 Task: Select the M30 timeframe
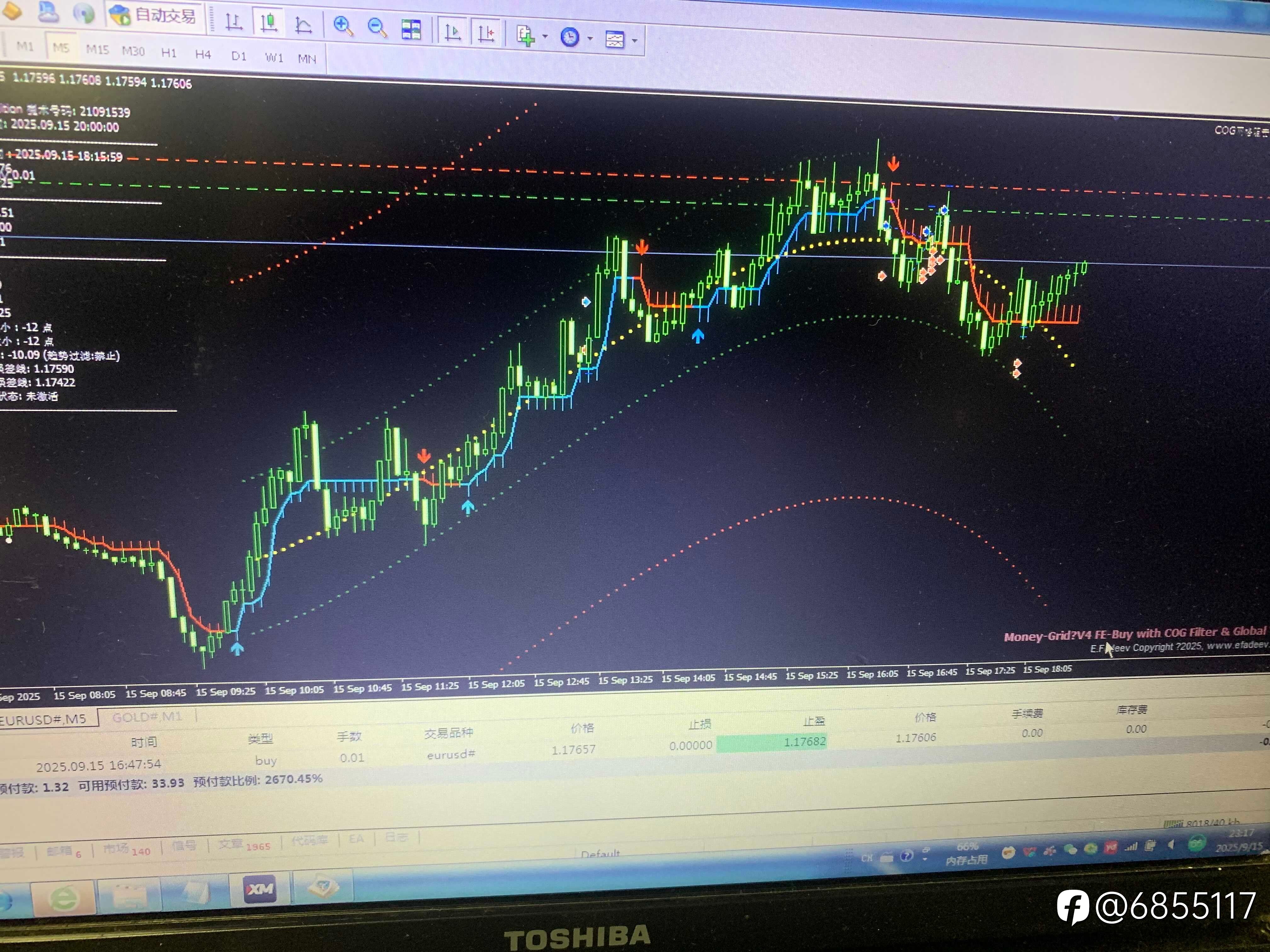point(133,51)
